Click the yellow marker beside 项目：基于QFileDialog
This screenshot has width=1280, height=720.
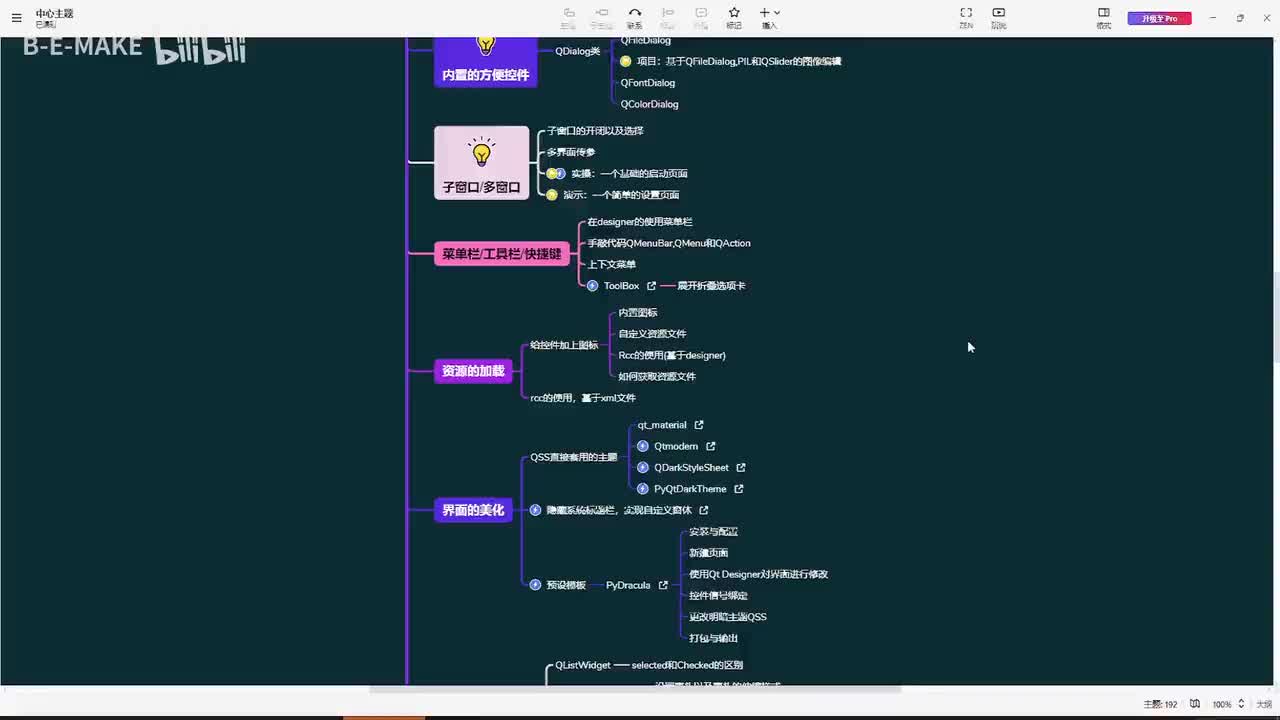[626, 61]
